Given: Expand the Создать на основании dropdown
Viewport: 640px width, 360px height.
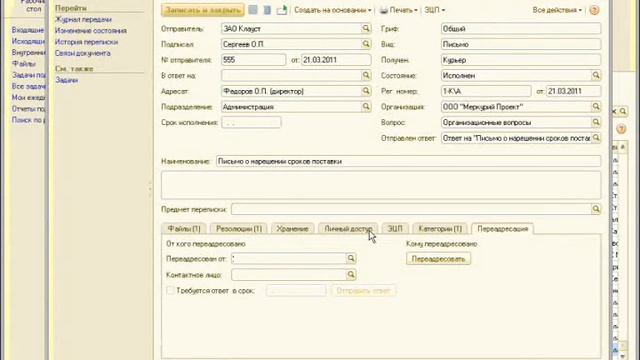Looking at the screenshot, I should (333, 10).
